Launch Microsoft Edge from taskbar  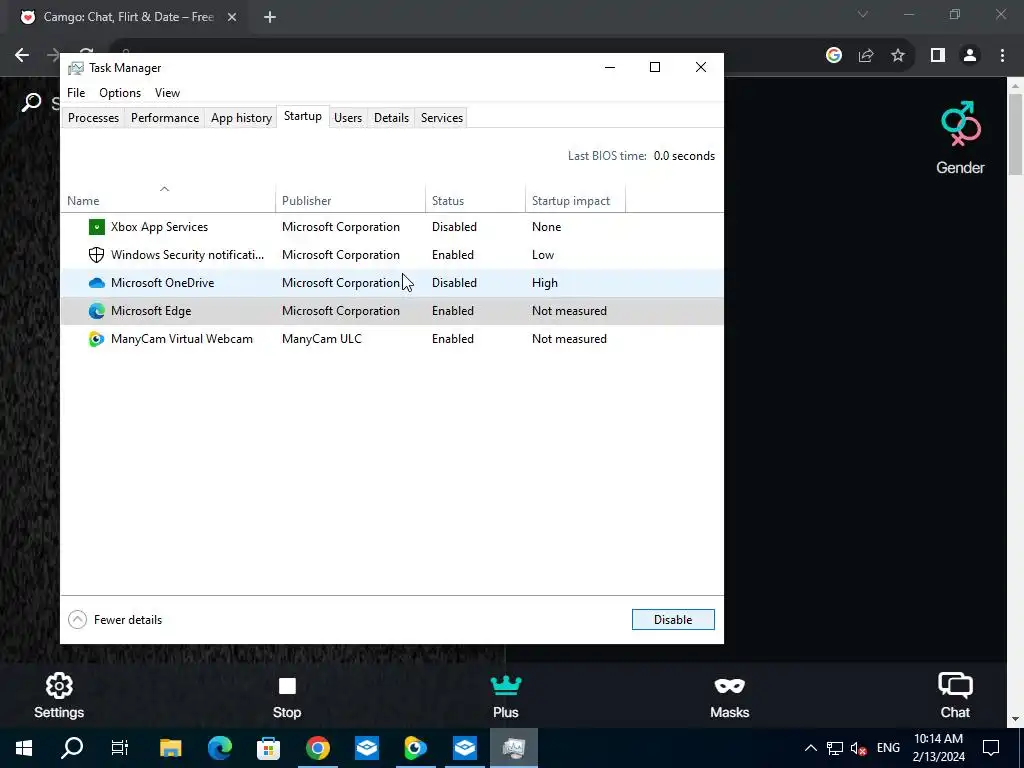(220, 748)
